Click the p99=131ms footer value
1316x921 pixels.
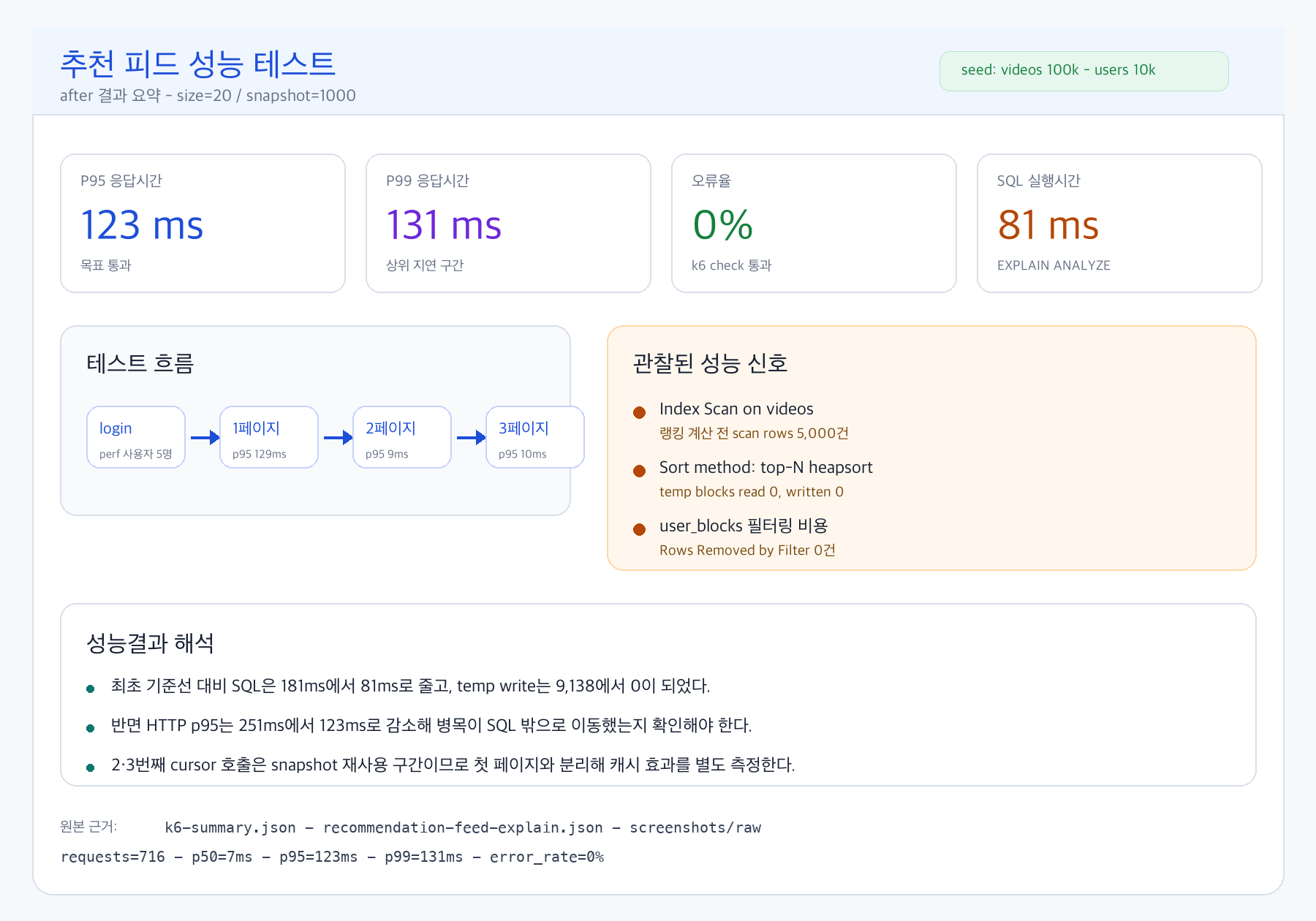pyautogui.click(x=423, y=857)
